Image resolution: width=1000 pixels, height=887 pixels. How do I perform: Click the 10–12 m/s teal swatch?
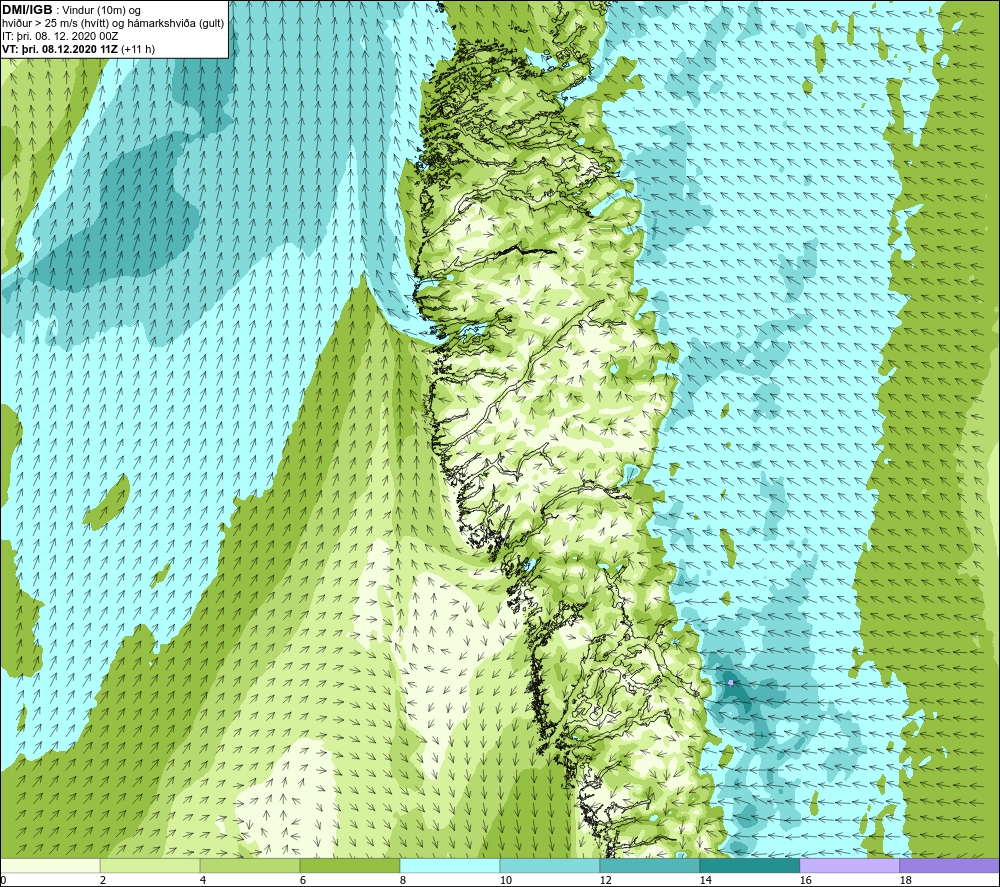[x=550, y=865]
